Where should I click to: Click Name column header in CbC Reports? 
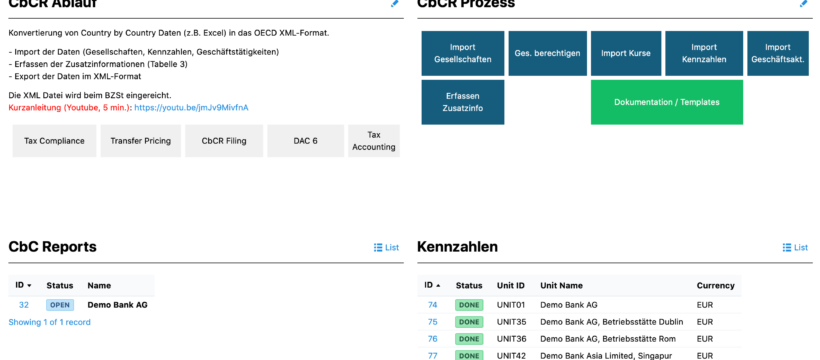pyautogui.click(x=99, y=286)
